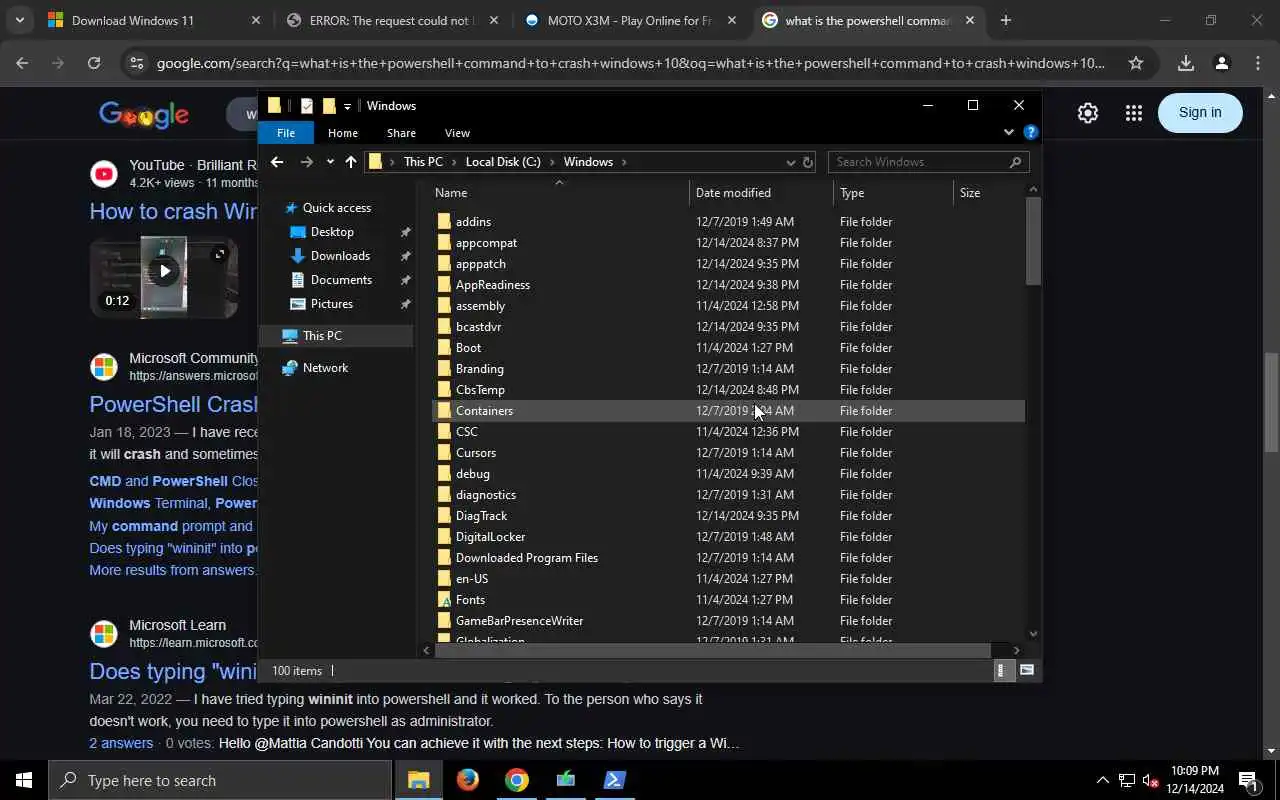Open Google quick settings gear

tap(1088, 113)
